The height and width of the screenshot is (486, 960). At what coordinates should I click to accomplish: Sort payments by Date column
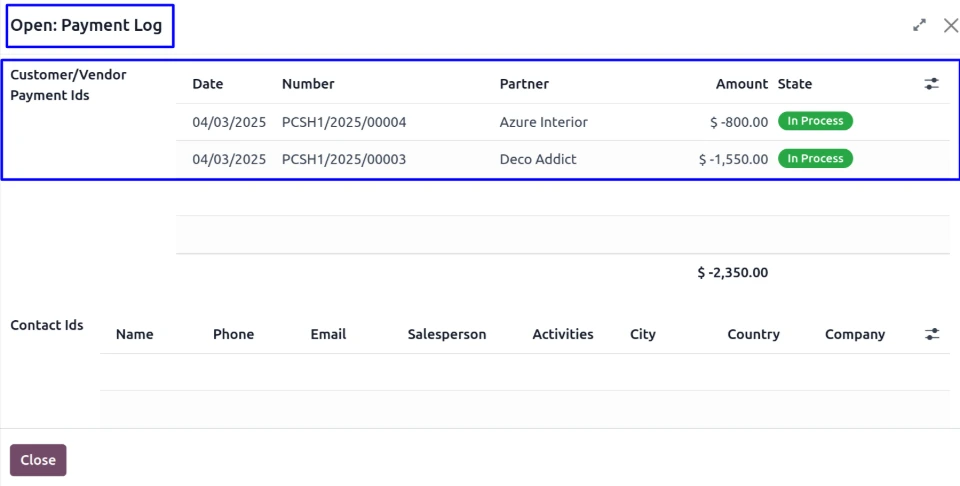tap(208, 84)
